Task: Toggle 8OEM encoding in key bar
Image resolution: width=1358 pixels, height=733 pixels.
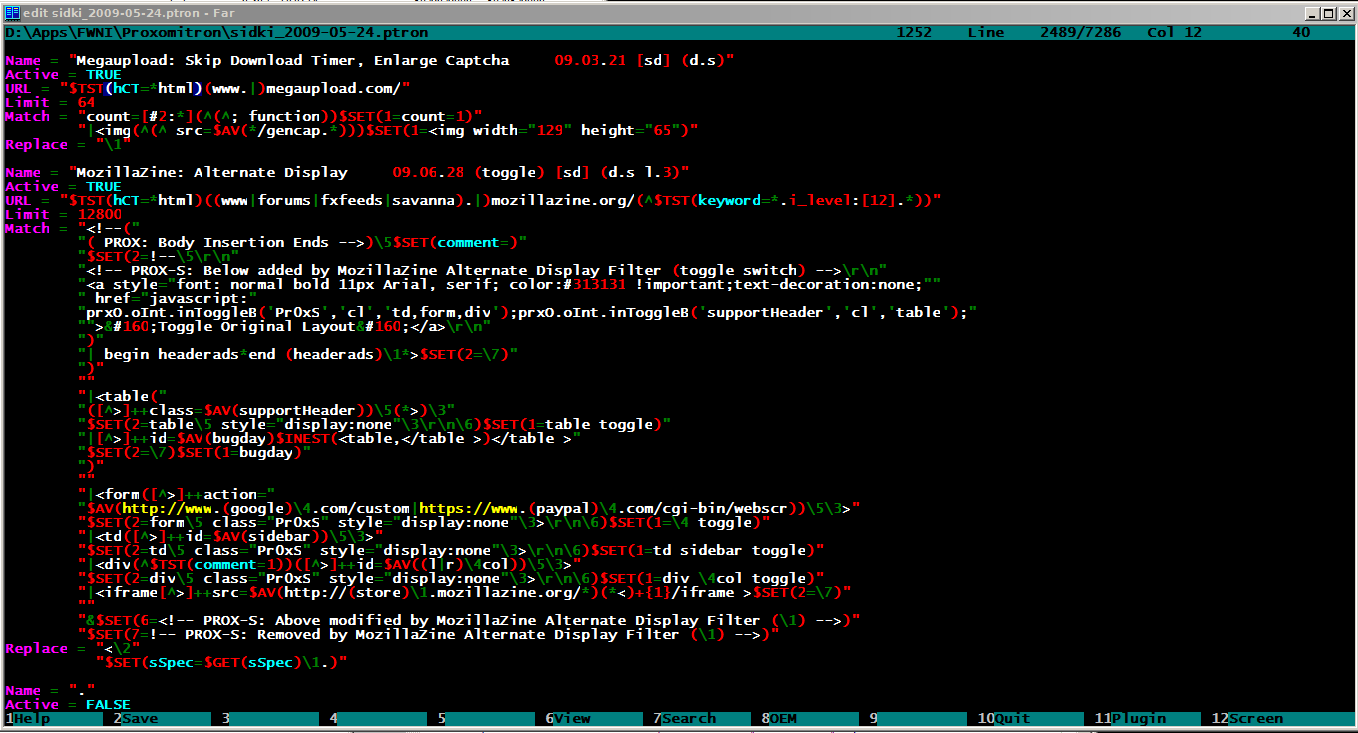Action: pos(783,718)
